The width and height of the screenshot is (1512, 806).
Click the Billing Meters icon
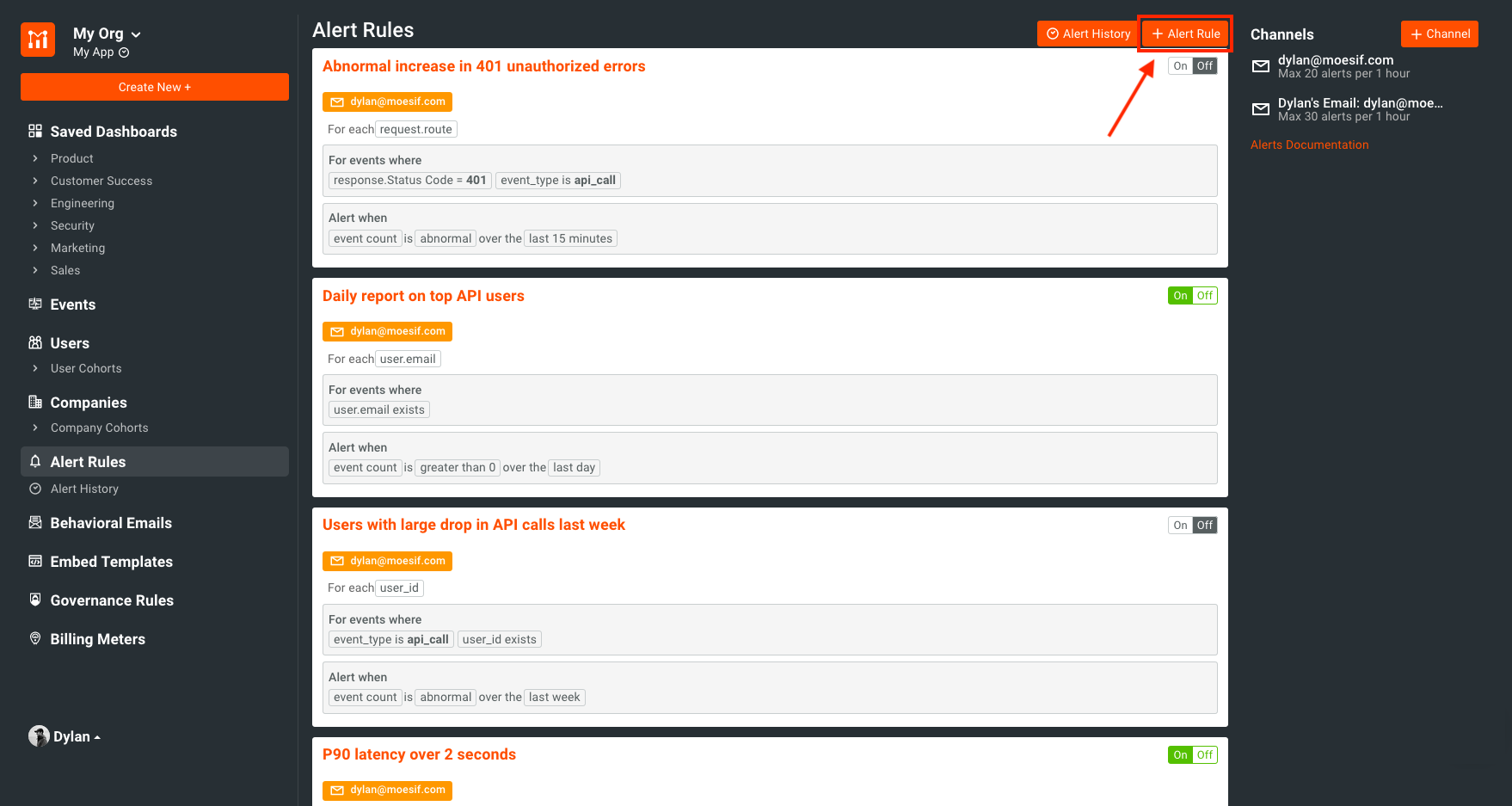pyautogui.click(x=35, y=638)
